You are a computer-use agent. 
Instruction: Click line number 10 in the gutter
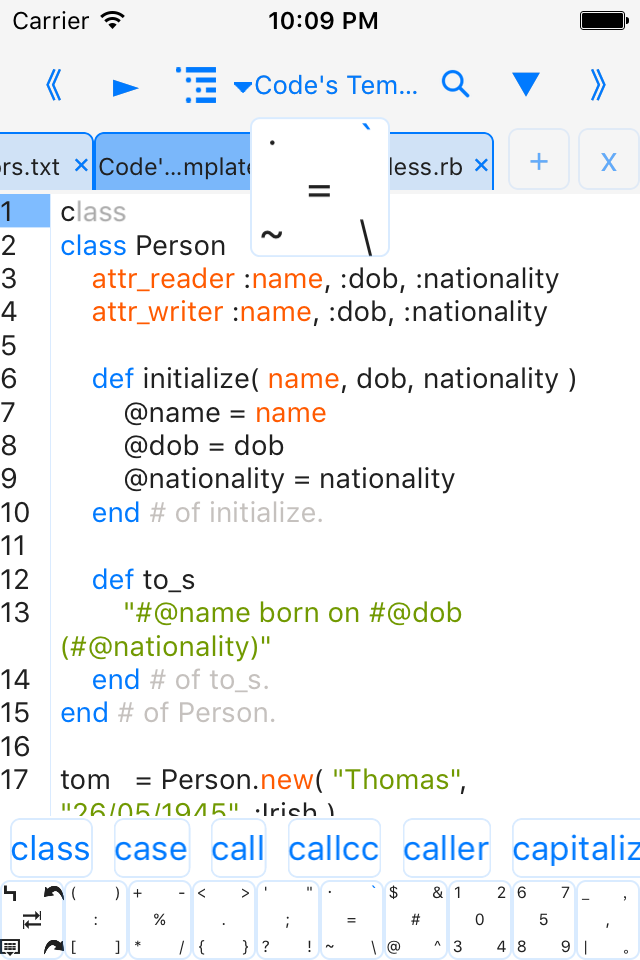click(x=15, y=512)
